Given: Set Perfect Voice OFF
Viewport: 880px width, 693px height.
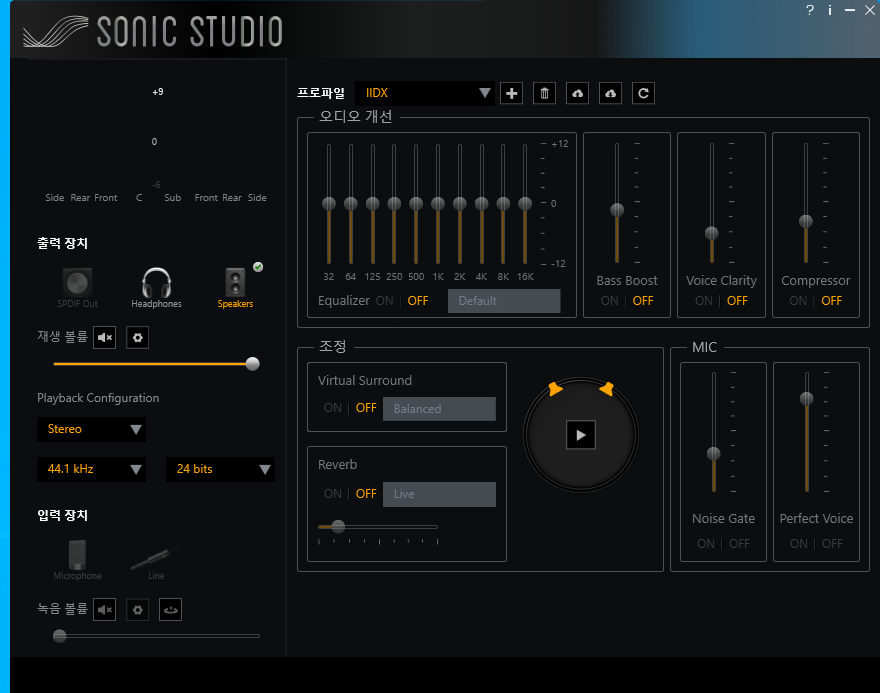Looking at the screenshot, I should pos(833,544).
